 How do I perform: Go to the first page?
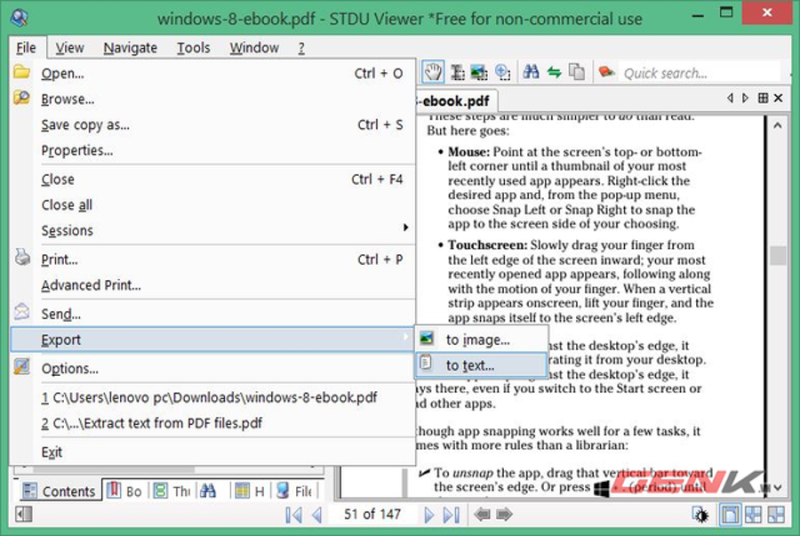pos(294,515)
